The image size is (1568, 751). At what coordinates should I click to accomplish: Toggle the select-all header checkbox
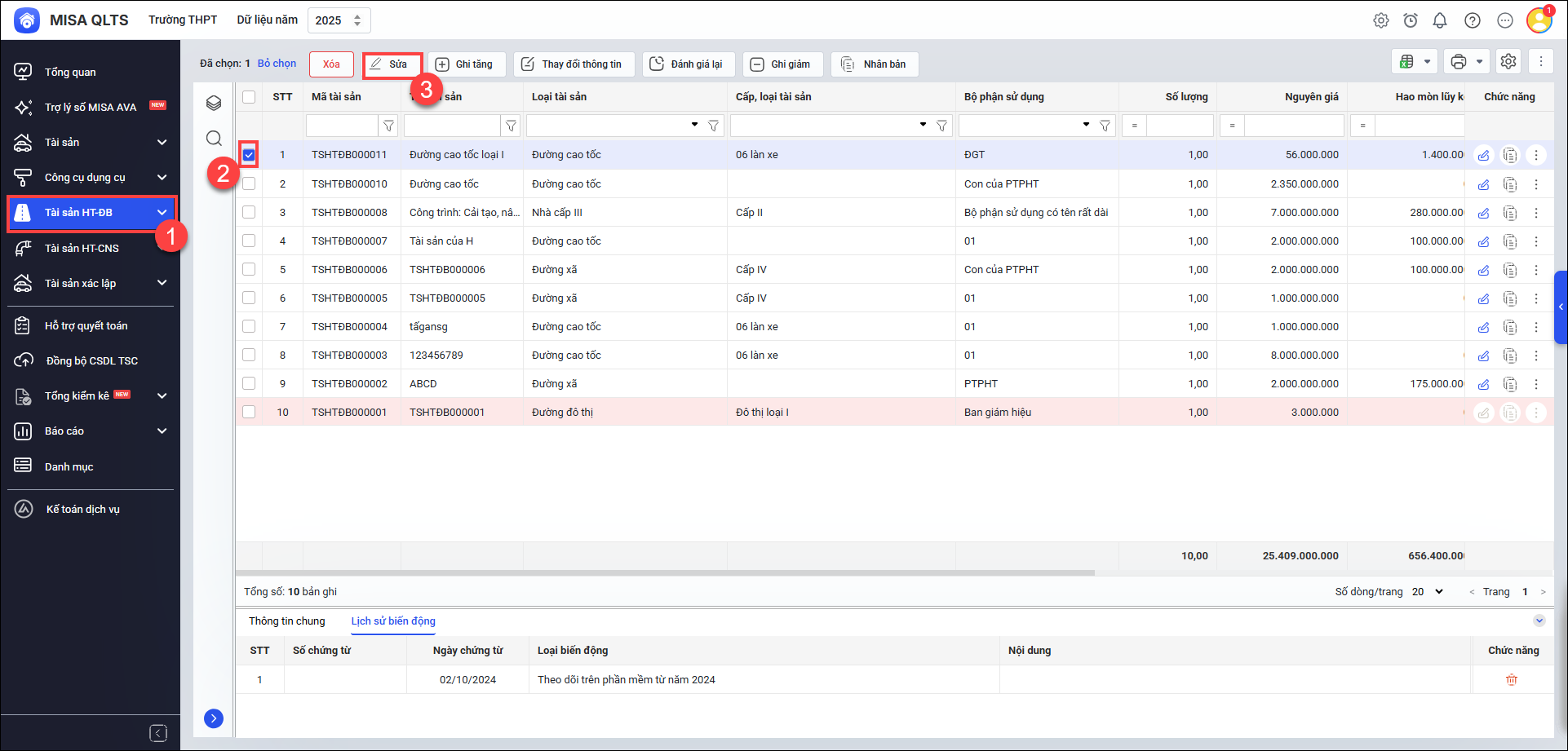[x=249, y=97]
